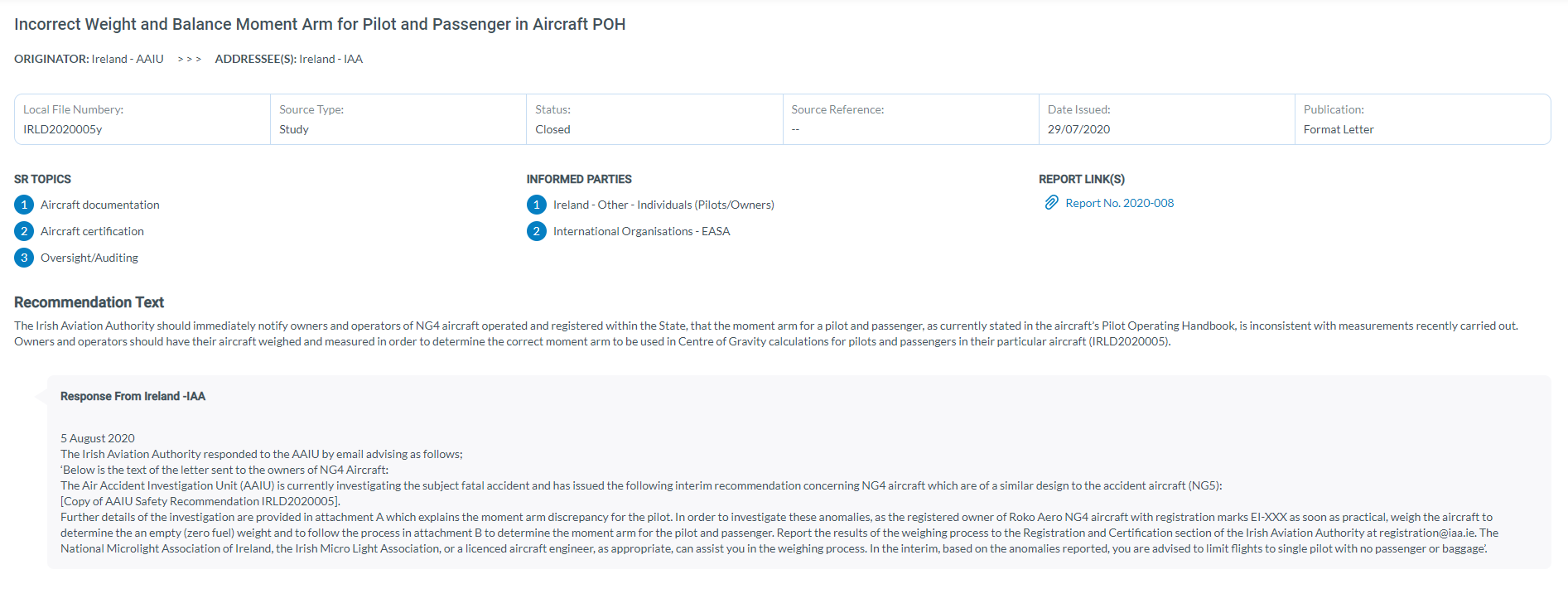1568x608 pixels.
Task: Click the Recommendation Text heading
Action: [x=89, y=302]
